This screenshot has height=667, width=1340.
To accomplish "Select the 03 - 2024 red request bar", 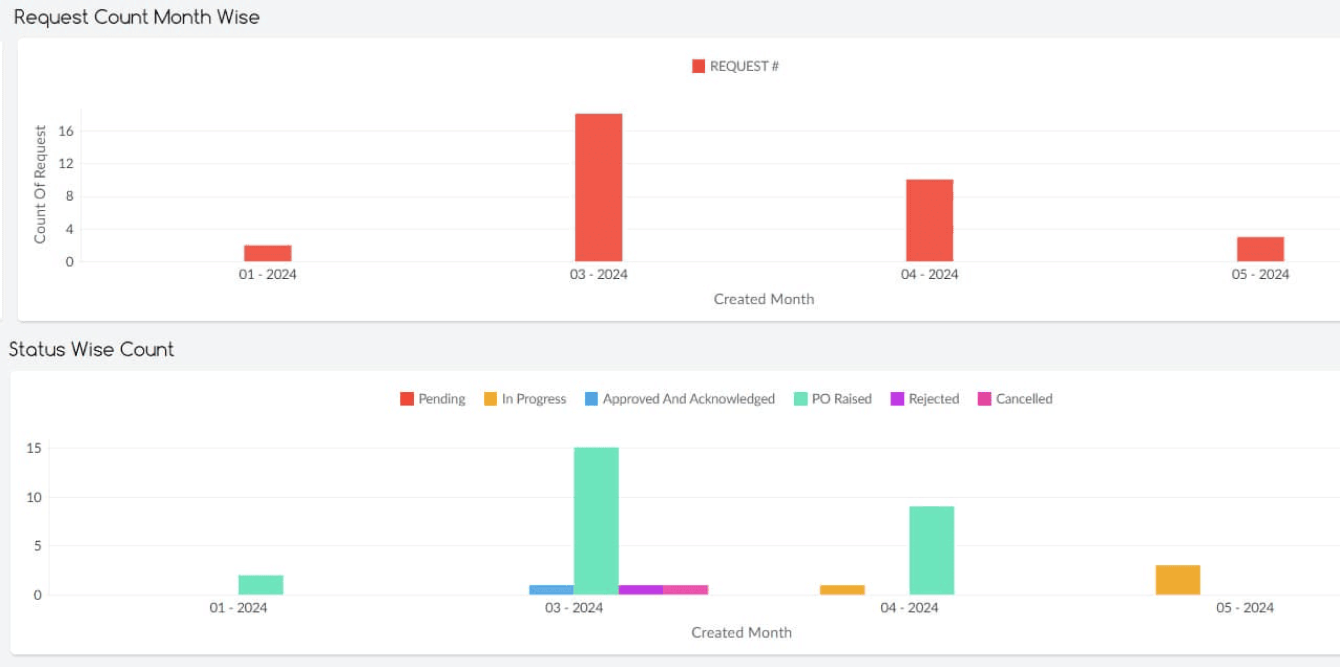I will click(x=599, y=188).
